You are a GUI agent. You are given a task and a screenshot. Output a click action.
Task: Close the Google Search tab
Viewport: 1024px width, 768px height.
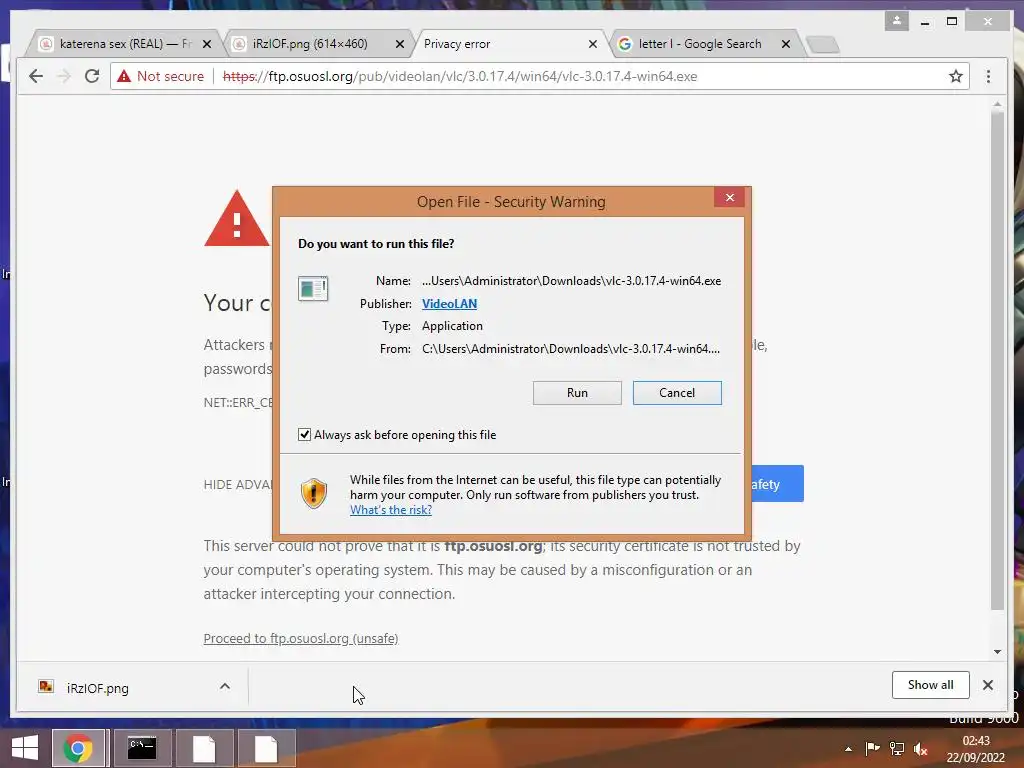786,44
